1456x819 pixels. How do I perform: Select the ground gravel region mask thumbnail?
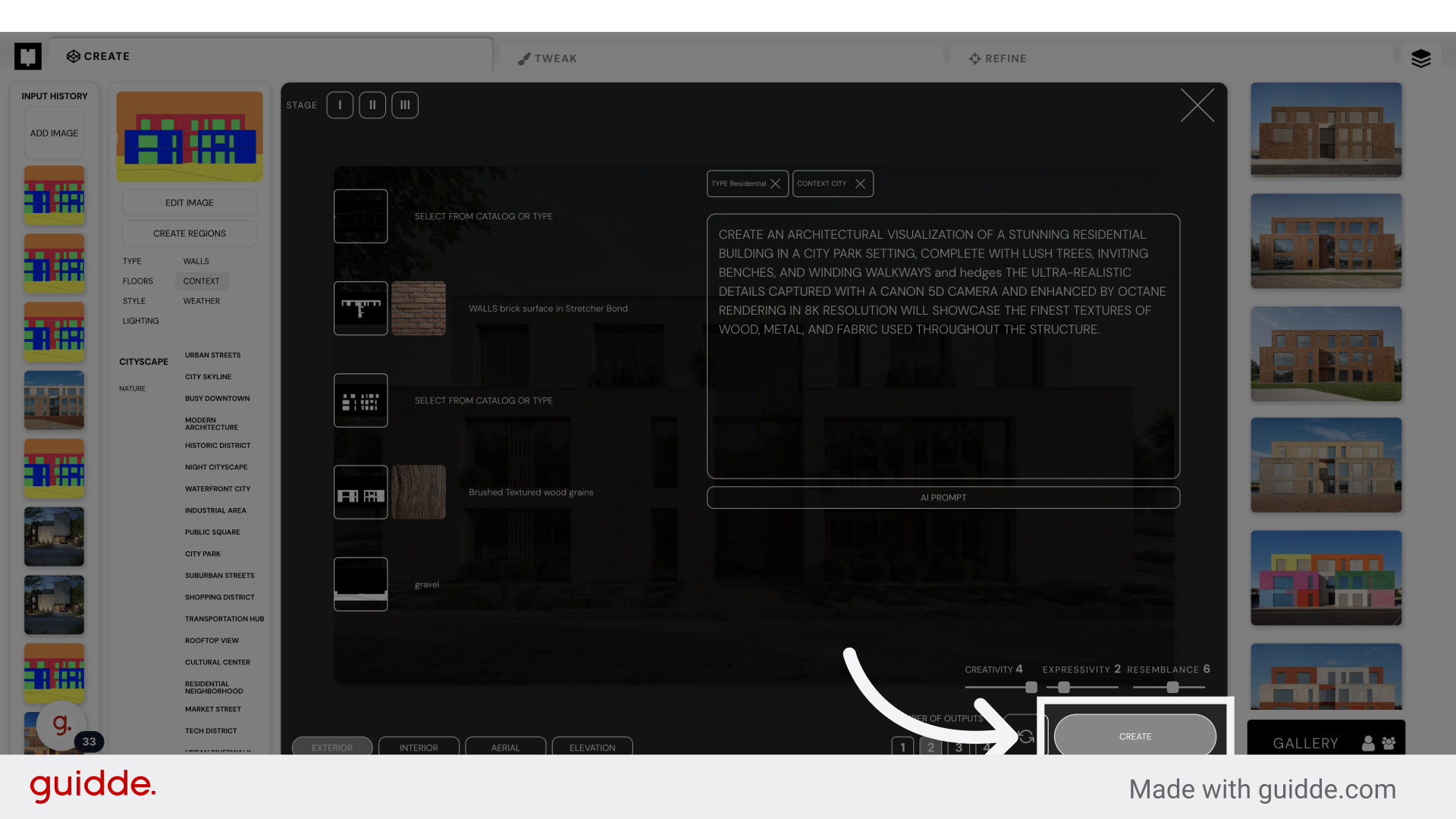[361, 584]
